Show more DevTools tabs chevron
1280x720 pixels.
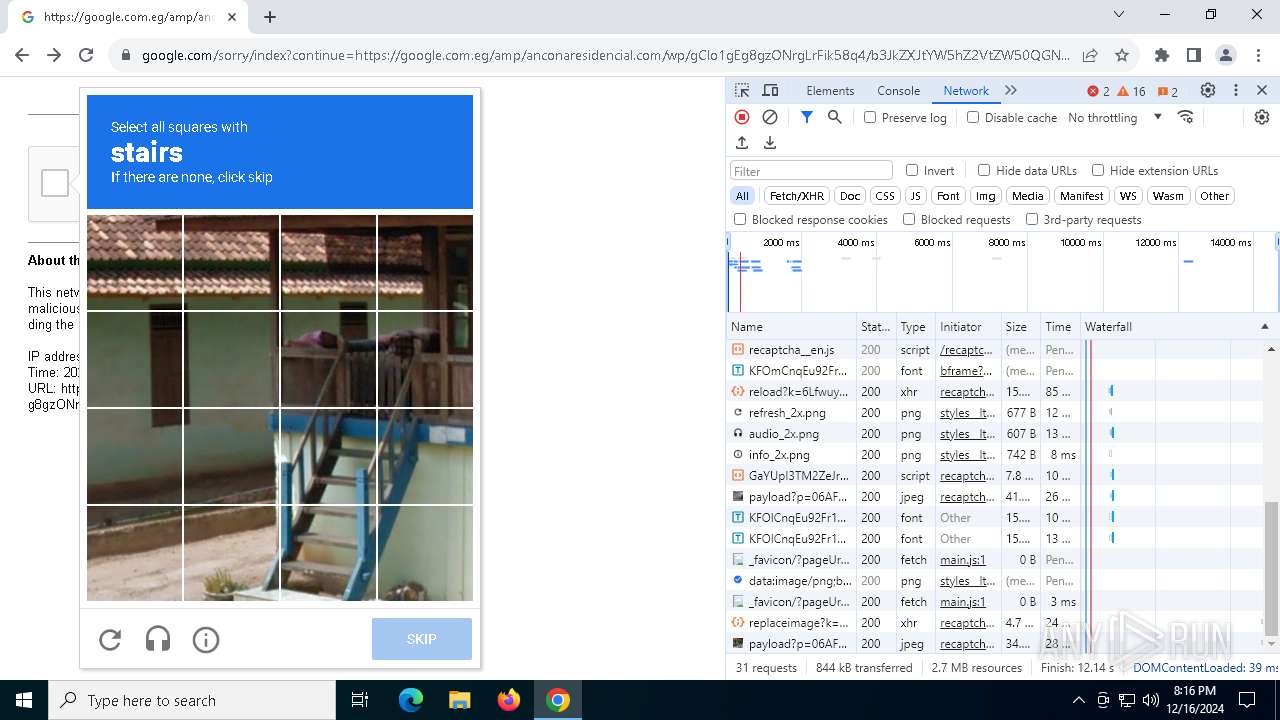[1011, 90]
